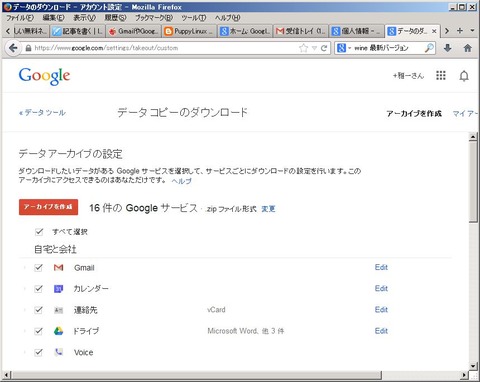This screenshot has width=480, height=382.
Task: Click the vertical scrollbar down arrow
Action: (473, 366)
